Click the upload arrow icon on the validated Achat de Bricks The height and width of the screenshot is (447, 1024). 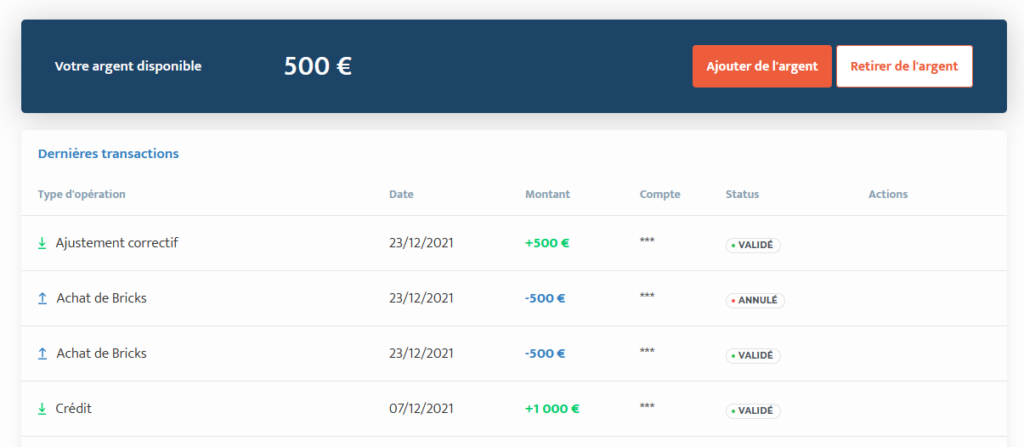click(42, 354)
